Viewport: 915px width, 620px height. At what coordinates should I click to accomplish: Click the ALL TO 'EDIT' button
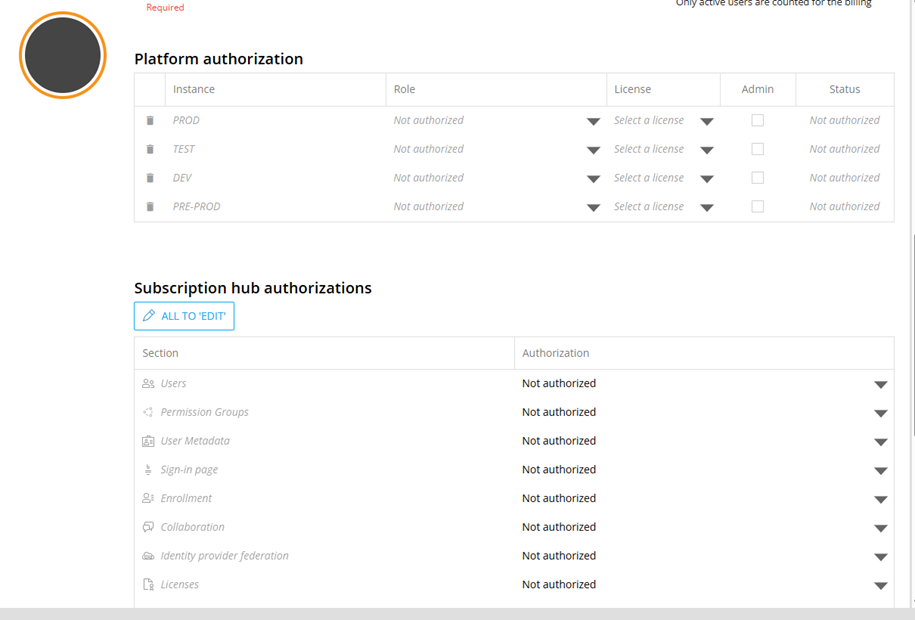(184, 316)
